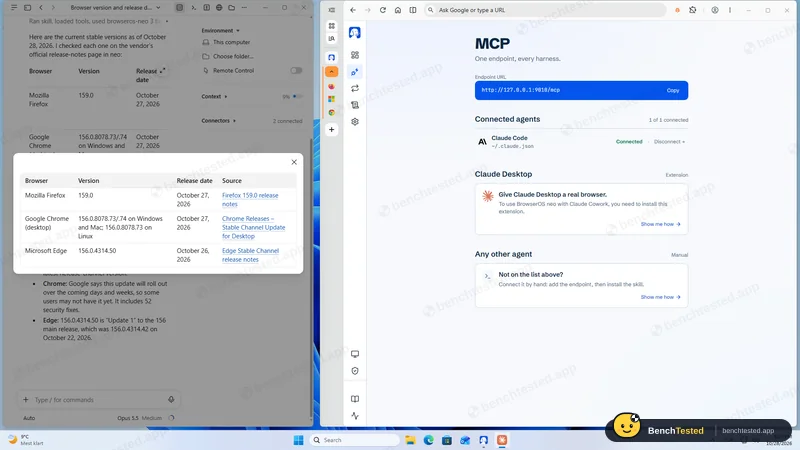Open the Windows Start menu

click(x=298, y=440)
